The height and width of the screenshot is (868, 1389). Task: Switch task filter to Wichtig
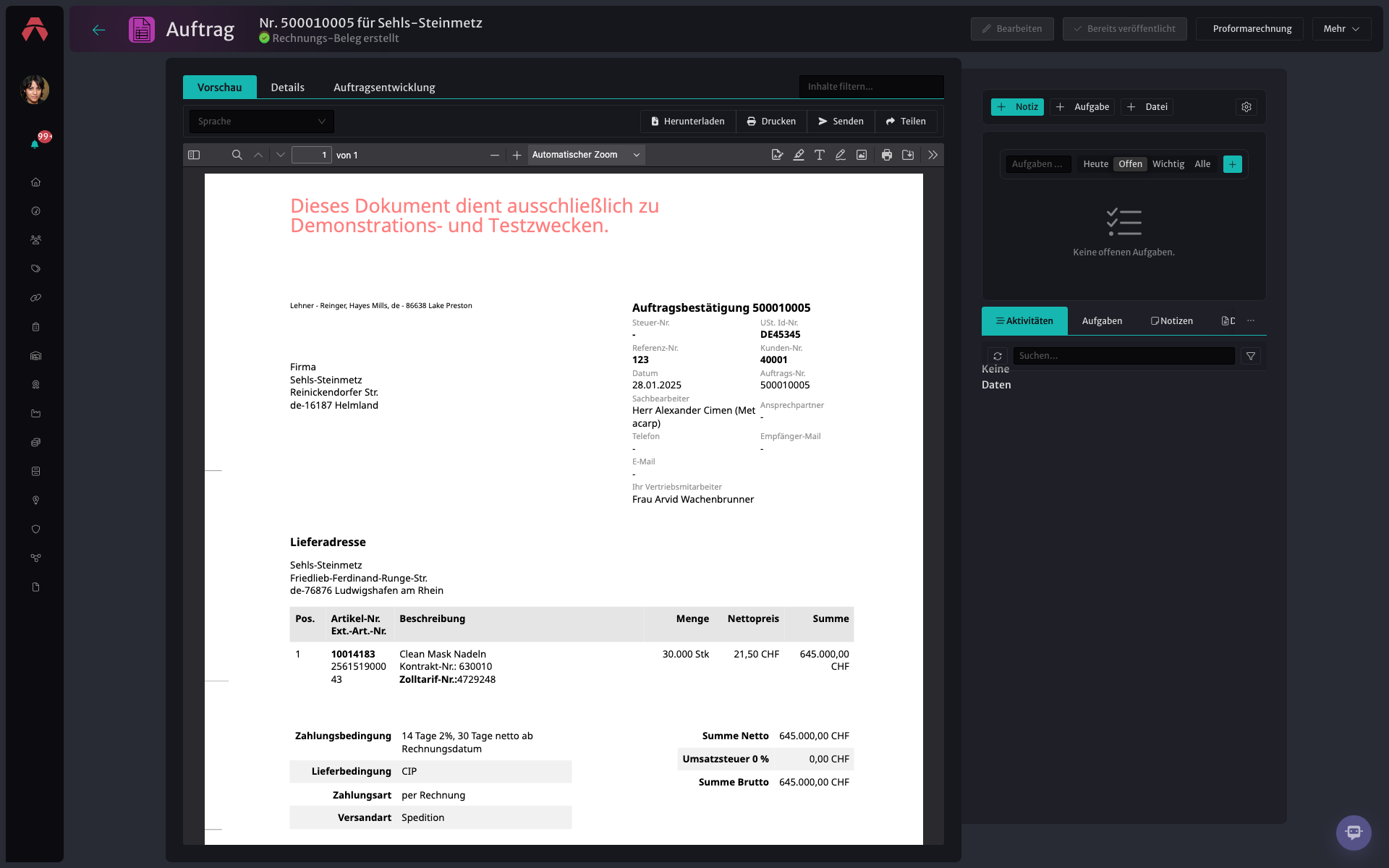[x=1168, y=164]
